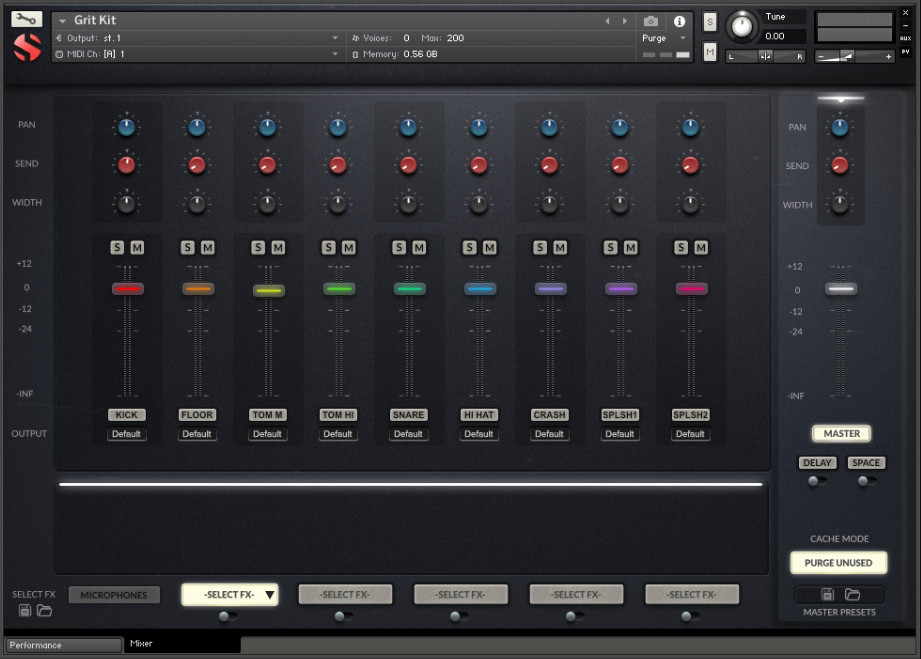Open the second SELECT FX dropdown
The height and width of the screenshot is (659, 921).
(345, 594)
